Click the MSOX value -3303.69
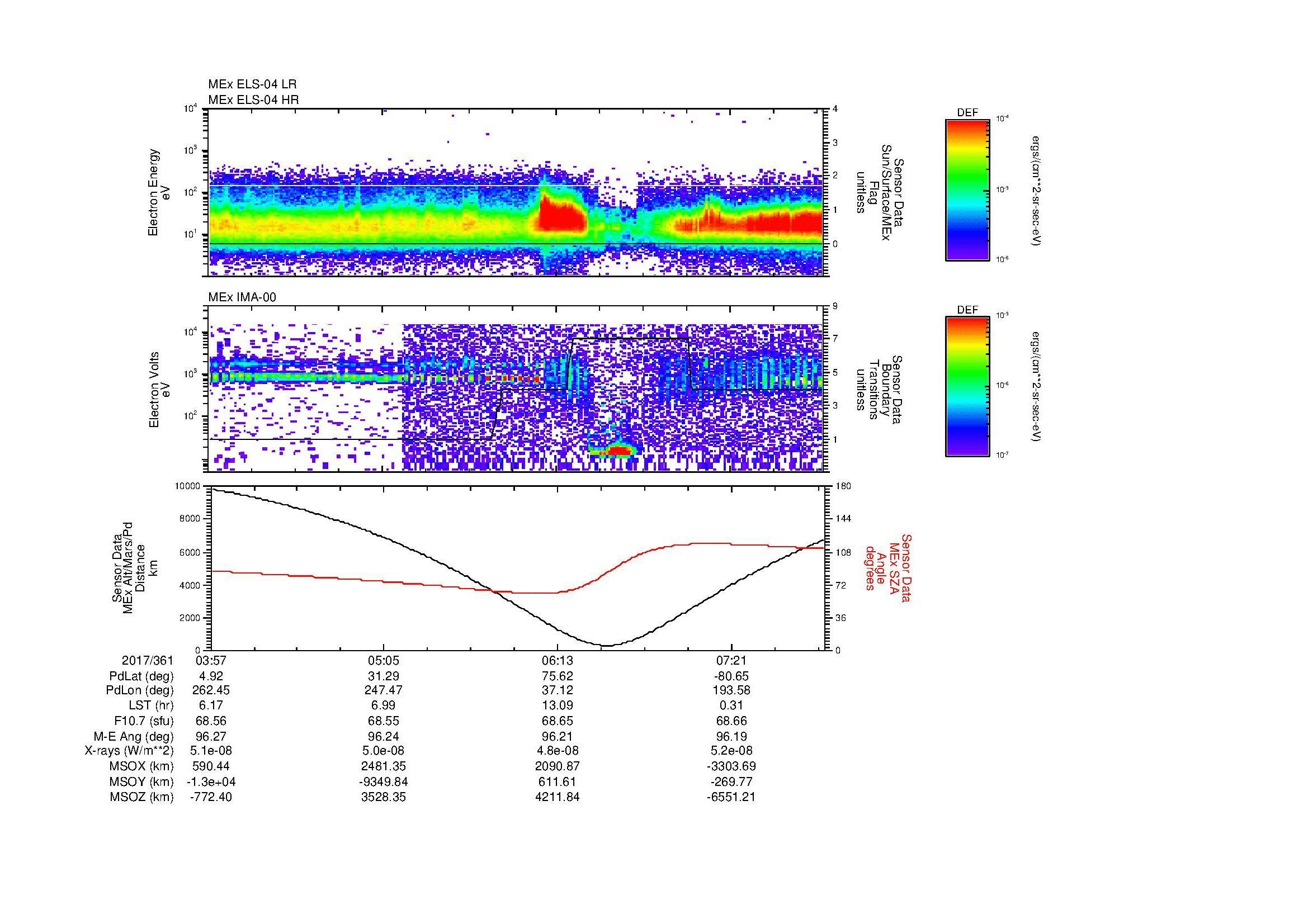Viewport: 1308px width, 924px height. point(731,767)
